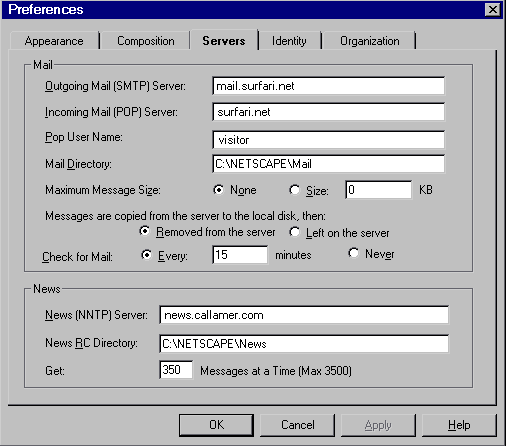Click the Outgoing Mail SMTP Server field
Viewport: 506px width, 446px height.
coord(328,86)
